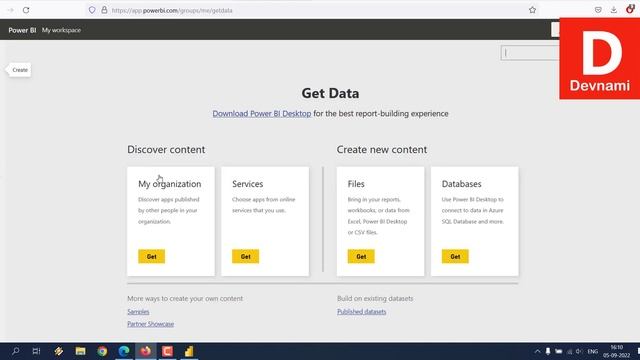Open the red Camtasia recorder taskbar icon
Screen dimensions: 640x360
pyautogui.click(x=167, y=351)
